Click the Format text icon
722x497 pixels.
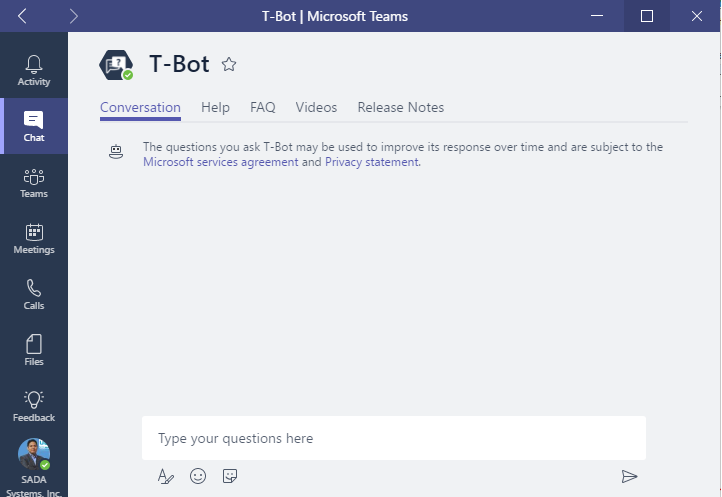[166, 476]
